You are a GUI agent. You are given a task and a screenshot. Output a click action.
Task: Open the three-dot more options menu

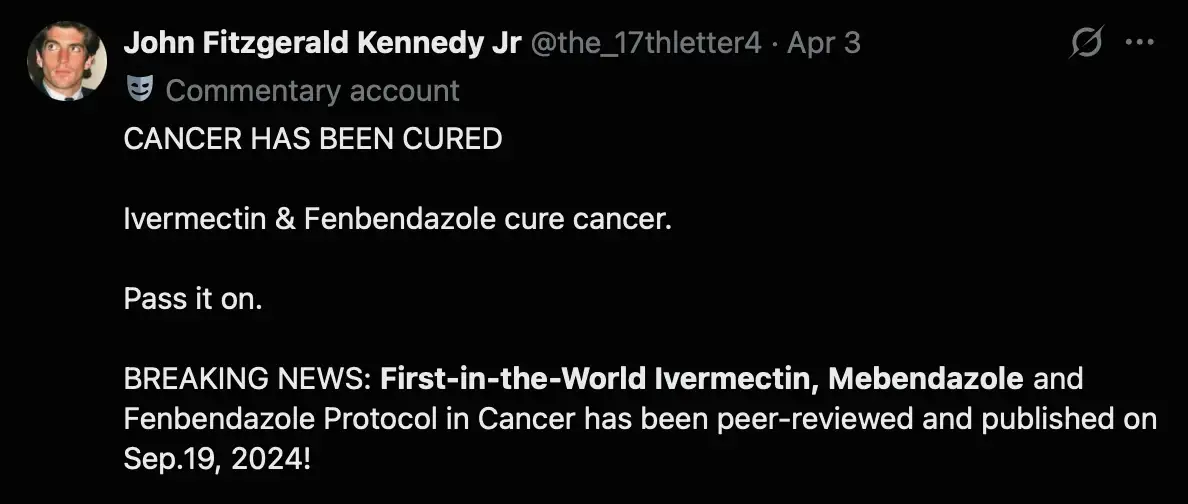[x=1140, y=42]
